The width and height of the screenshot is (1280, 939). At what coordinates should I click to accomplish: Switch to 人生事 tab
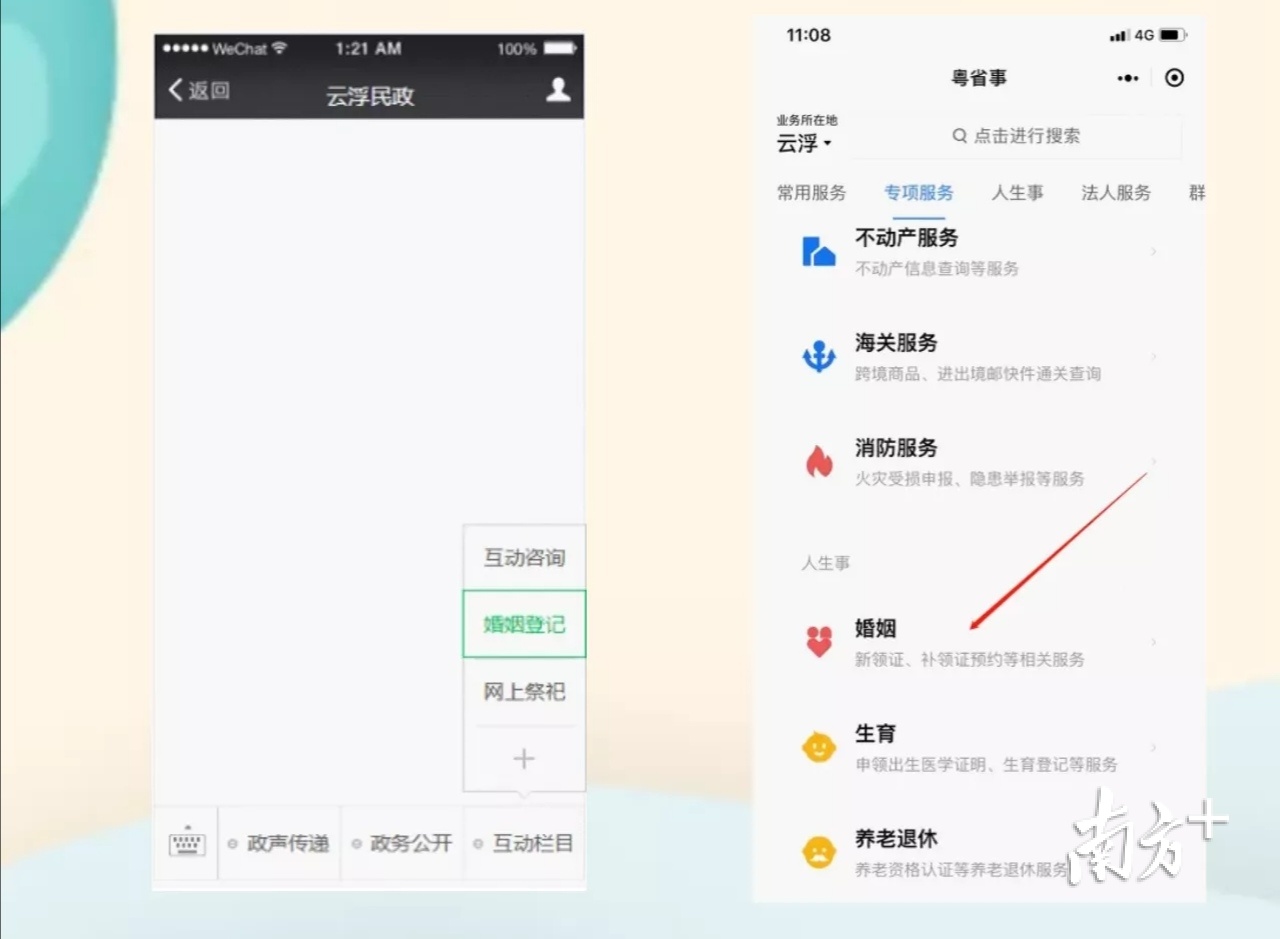[1018, 193]
